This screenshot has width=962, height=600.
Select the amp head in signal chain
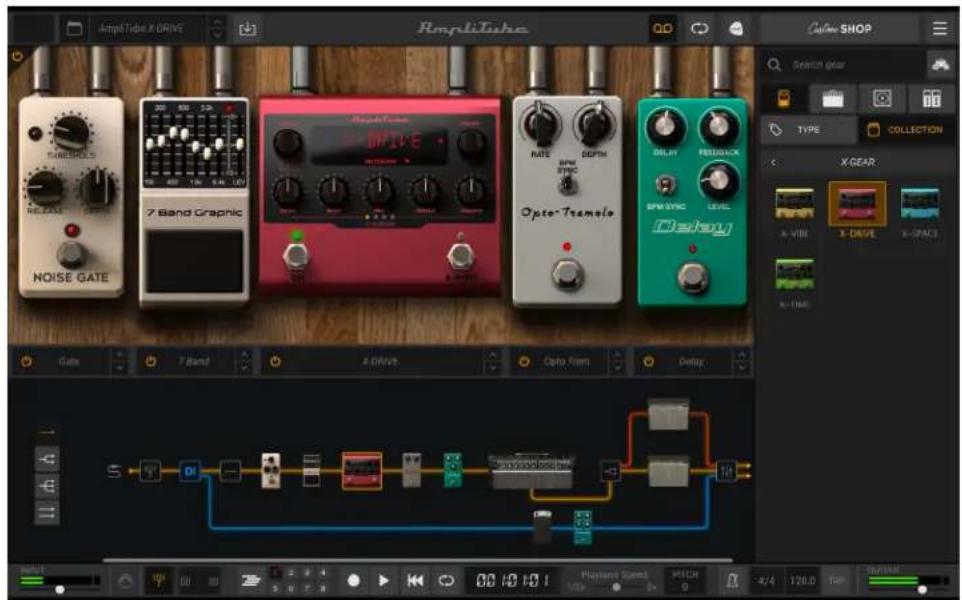pos(531,471)
